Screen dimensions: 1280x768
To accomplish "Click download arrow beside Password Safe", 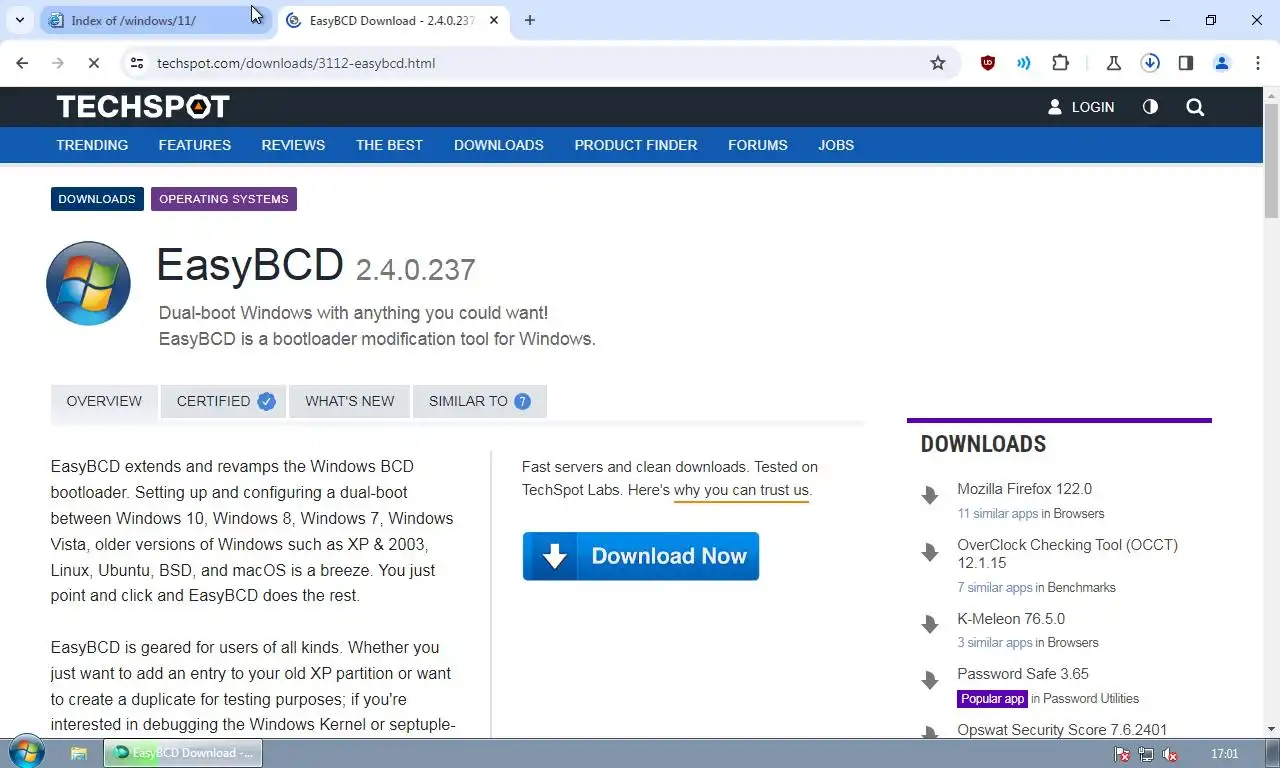I will (x=930, y=680).
